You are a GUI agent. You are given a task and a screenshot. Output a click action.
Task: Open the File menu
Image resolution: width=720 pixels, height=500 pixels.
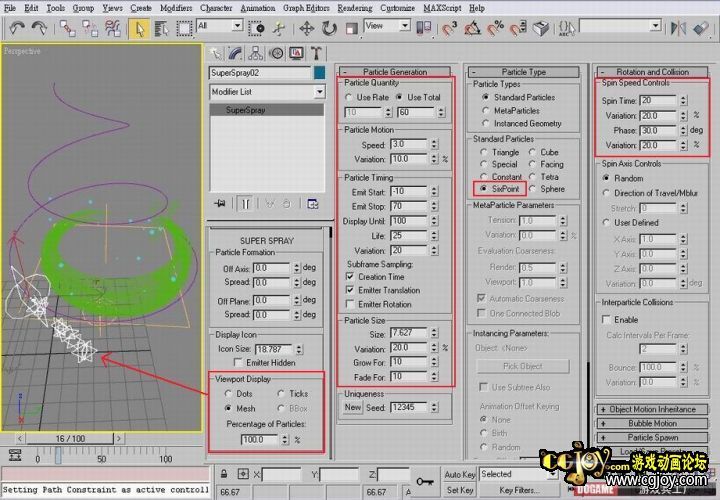coord(10,8)
